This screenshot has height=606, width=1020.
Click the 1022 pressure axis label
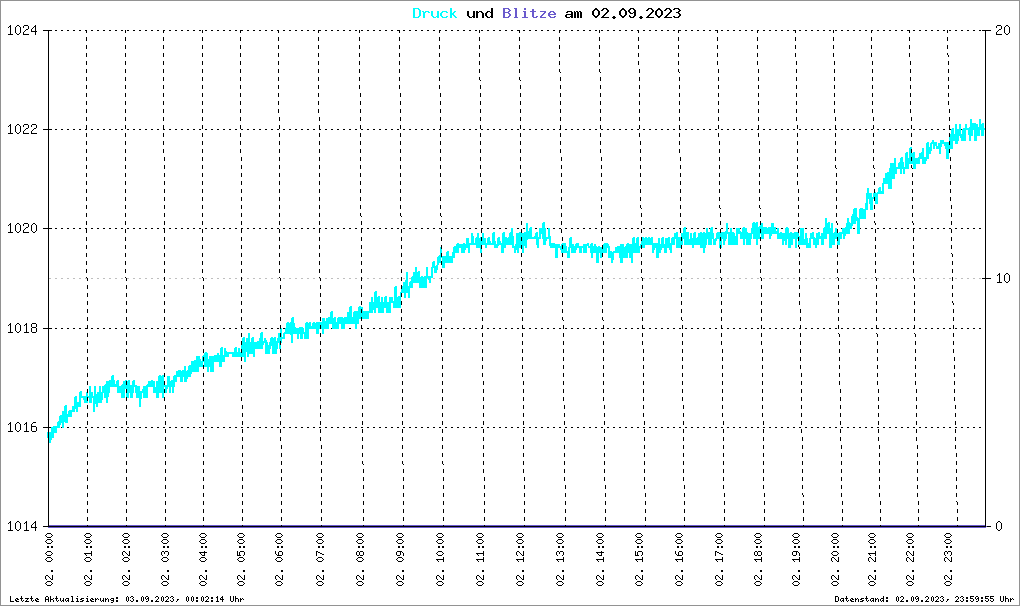[20, 130]
